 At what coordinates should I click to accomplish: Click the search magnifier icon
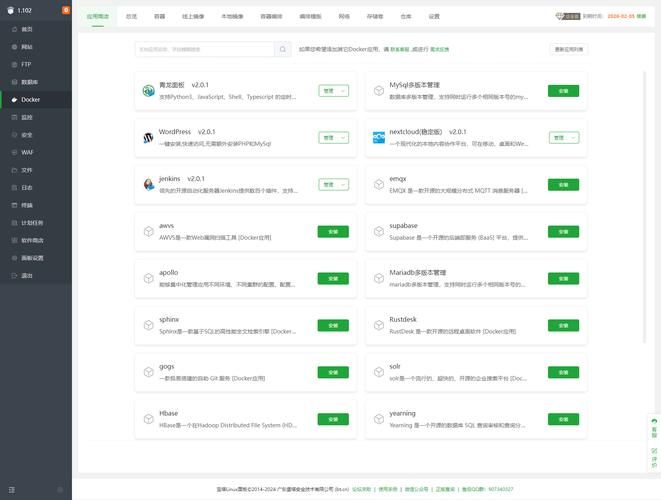pyautogui.click(x=282, y=49)
